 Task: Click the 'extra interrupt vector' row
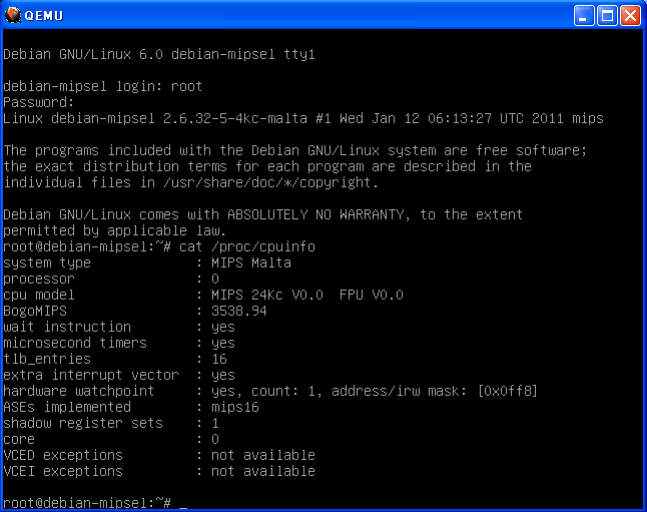119,375
